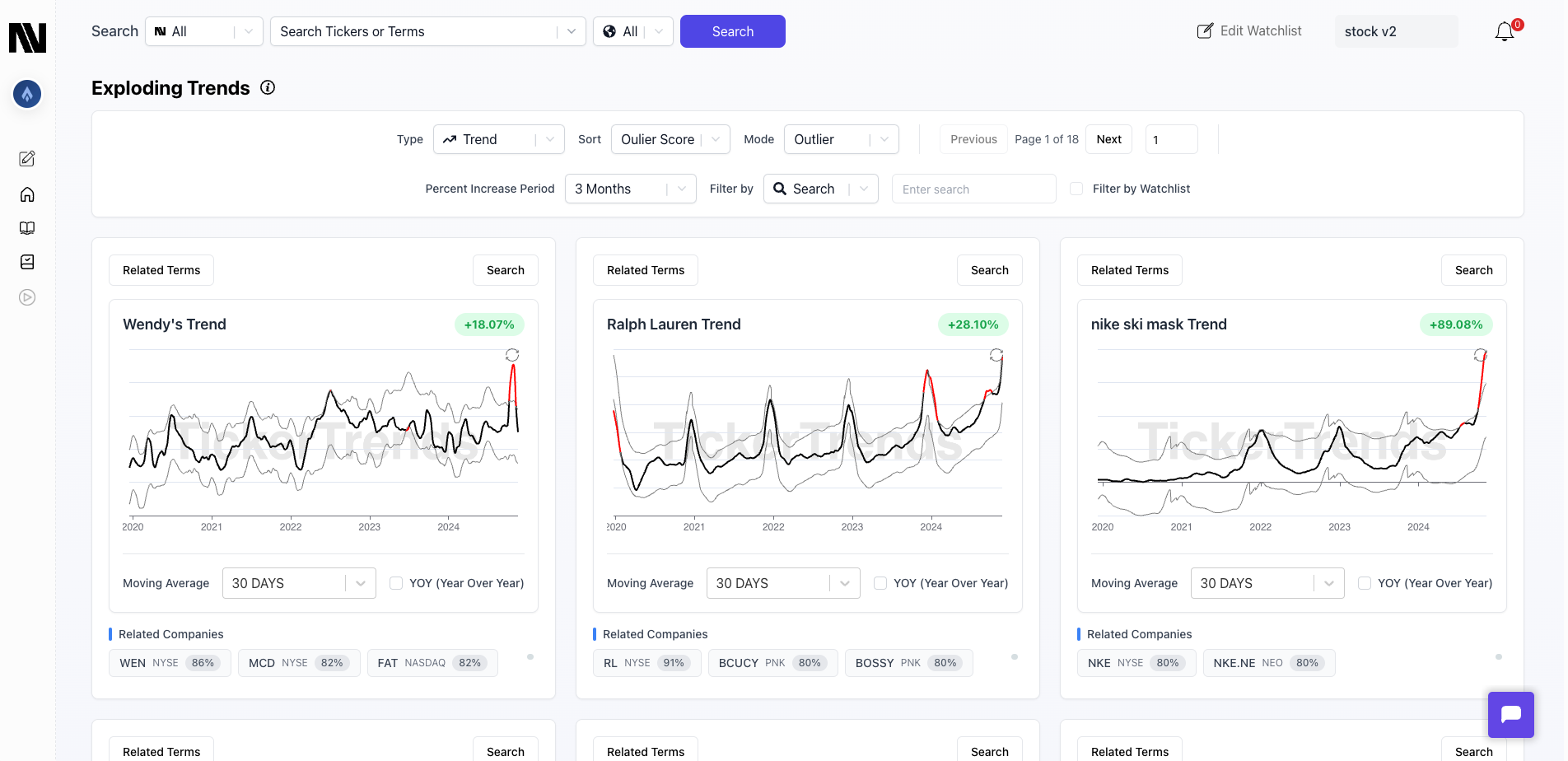1568x761 pixels.
Task: Toggle YOY checkbox for Wendy's Trend
Action: click(x=396, y=583)
